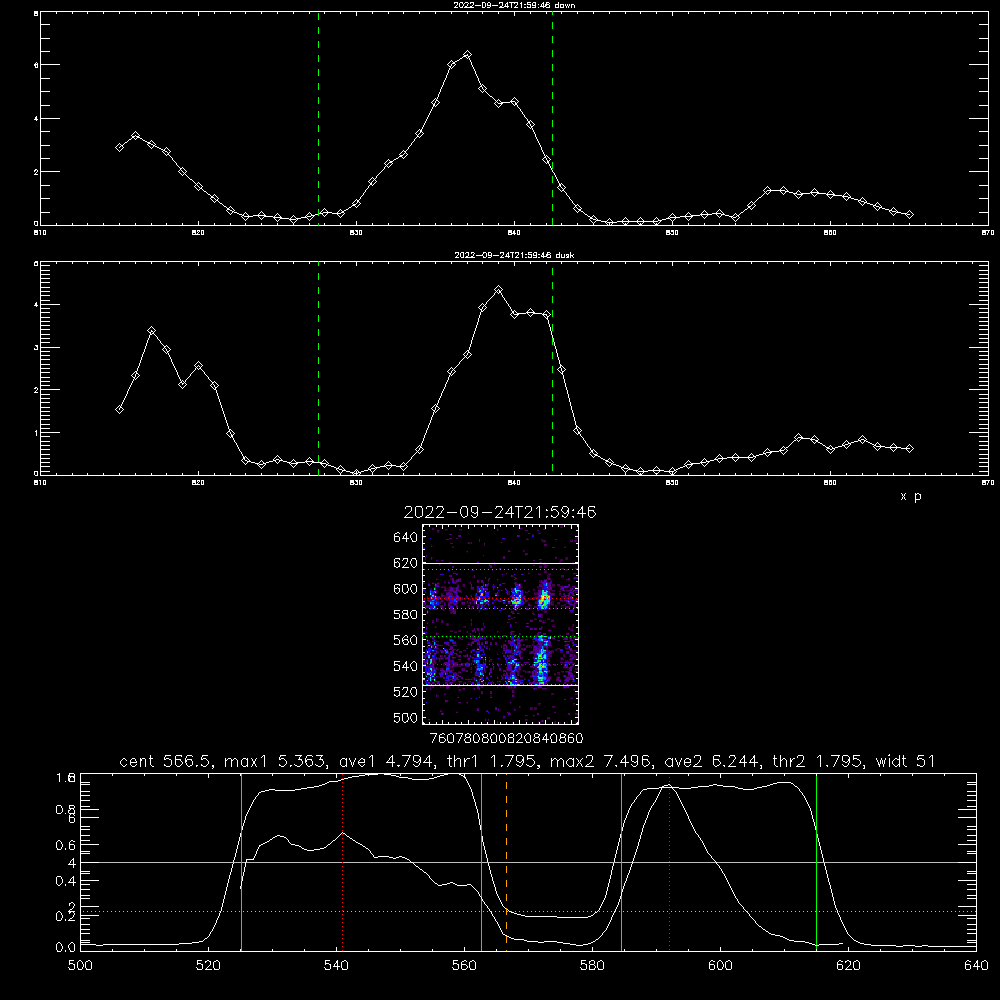Screen dimensions: 1000x1000
Task: Click the 0.0 label on bottom plot y-axis
Action: click(x=65, y=948)
